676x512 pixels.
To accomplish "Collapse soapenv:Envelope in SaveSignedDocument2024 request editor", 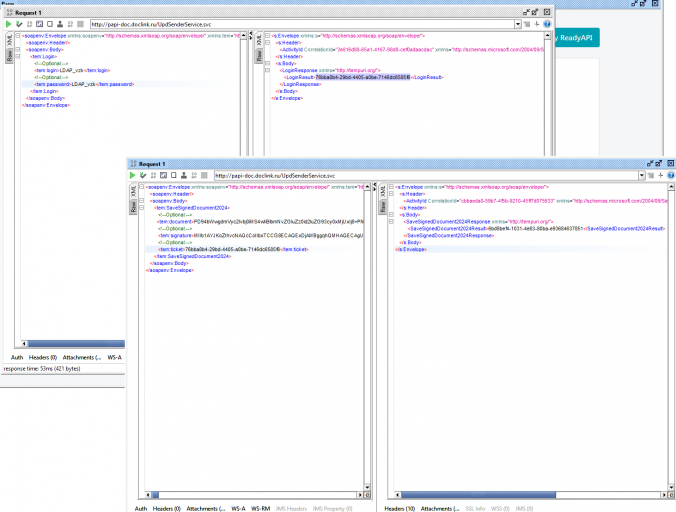I will tap(141, 187).
